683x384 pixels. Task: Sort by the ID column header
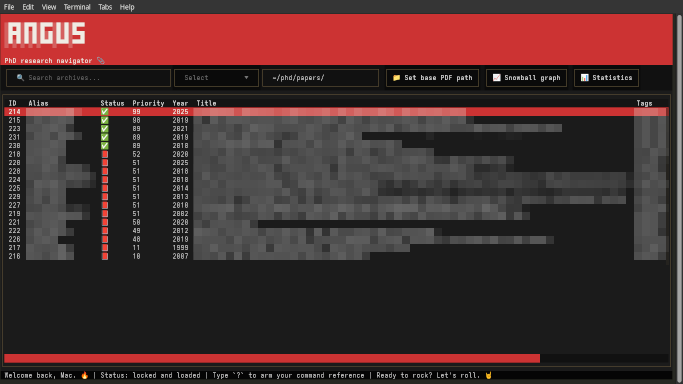13,103
